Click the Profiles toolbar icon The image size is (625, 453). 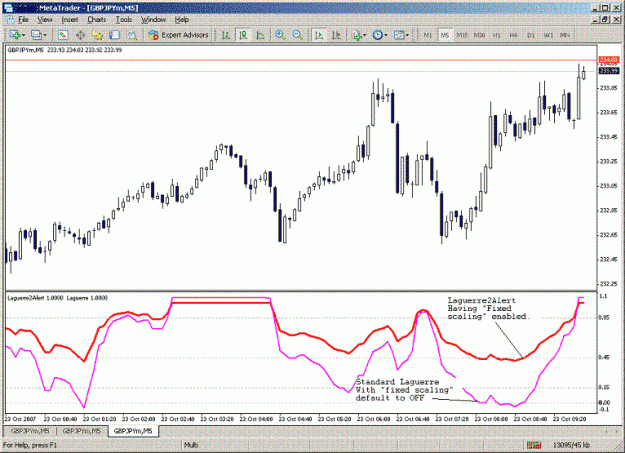pyautogui.click(x=36, y=35)
